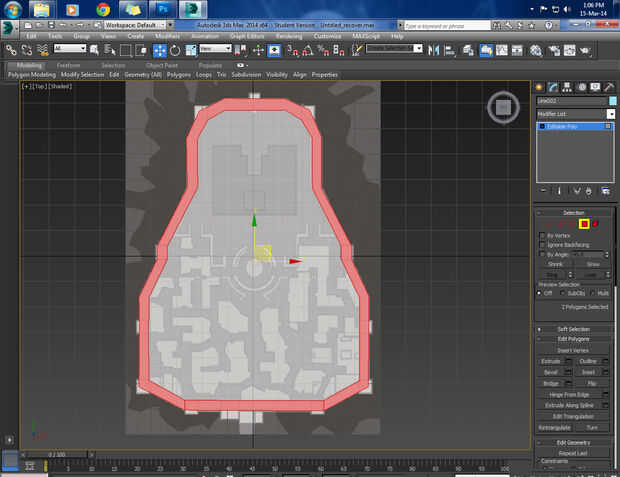Open the Hierarchy panel tab icon
This screenshot has height=477, width=620.
pos(567,87)
